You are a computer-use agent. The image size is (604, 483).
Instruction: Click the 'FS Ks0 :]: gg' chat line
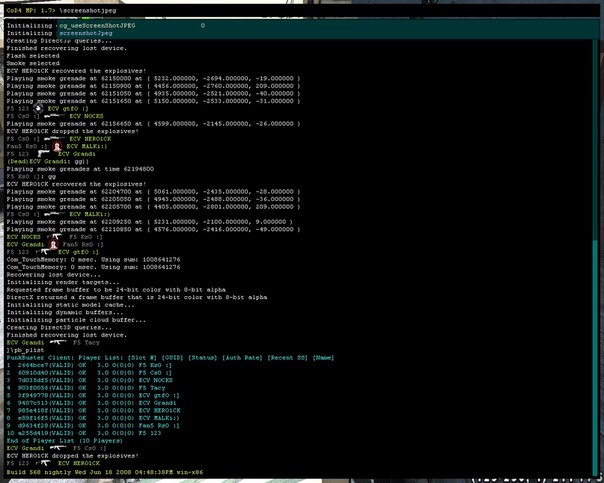(x=31, y=176)
